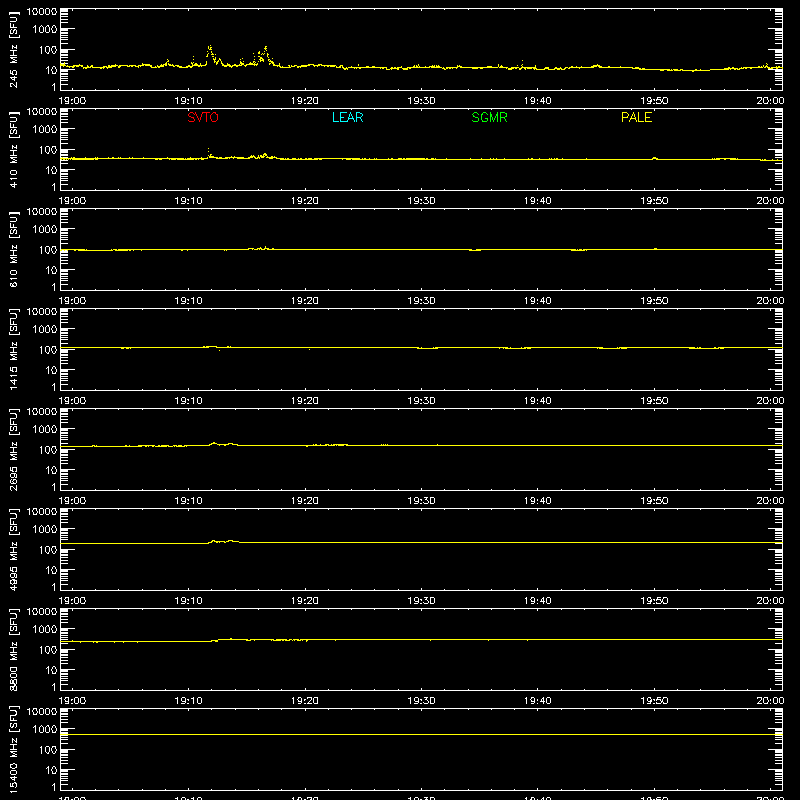Click the 100 tick label on 1415 MHz axis
800x800 pixels.
(47, 350)
